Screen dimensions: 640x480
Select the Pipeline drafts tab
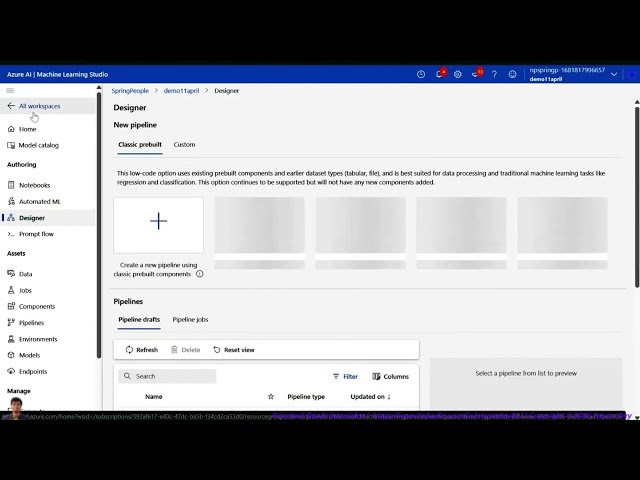point(139,320)
